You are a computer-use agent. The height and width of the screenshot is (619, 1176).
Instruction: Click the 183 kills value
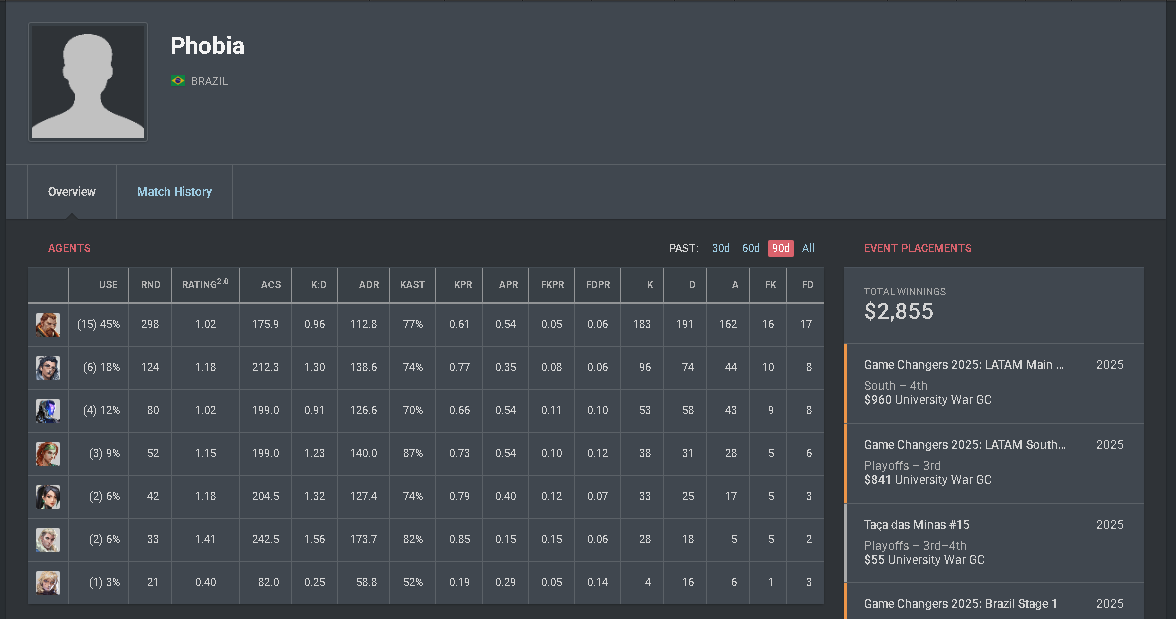642,325
